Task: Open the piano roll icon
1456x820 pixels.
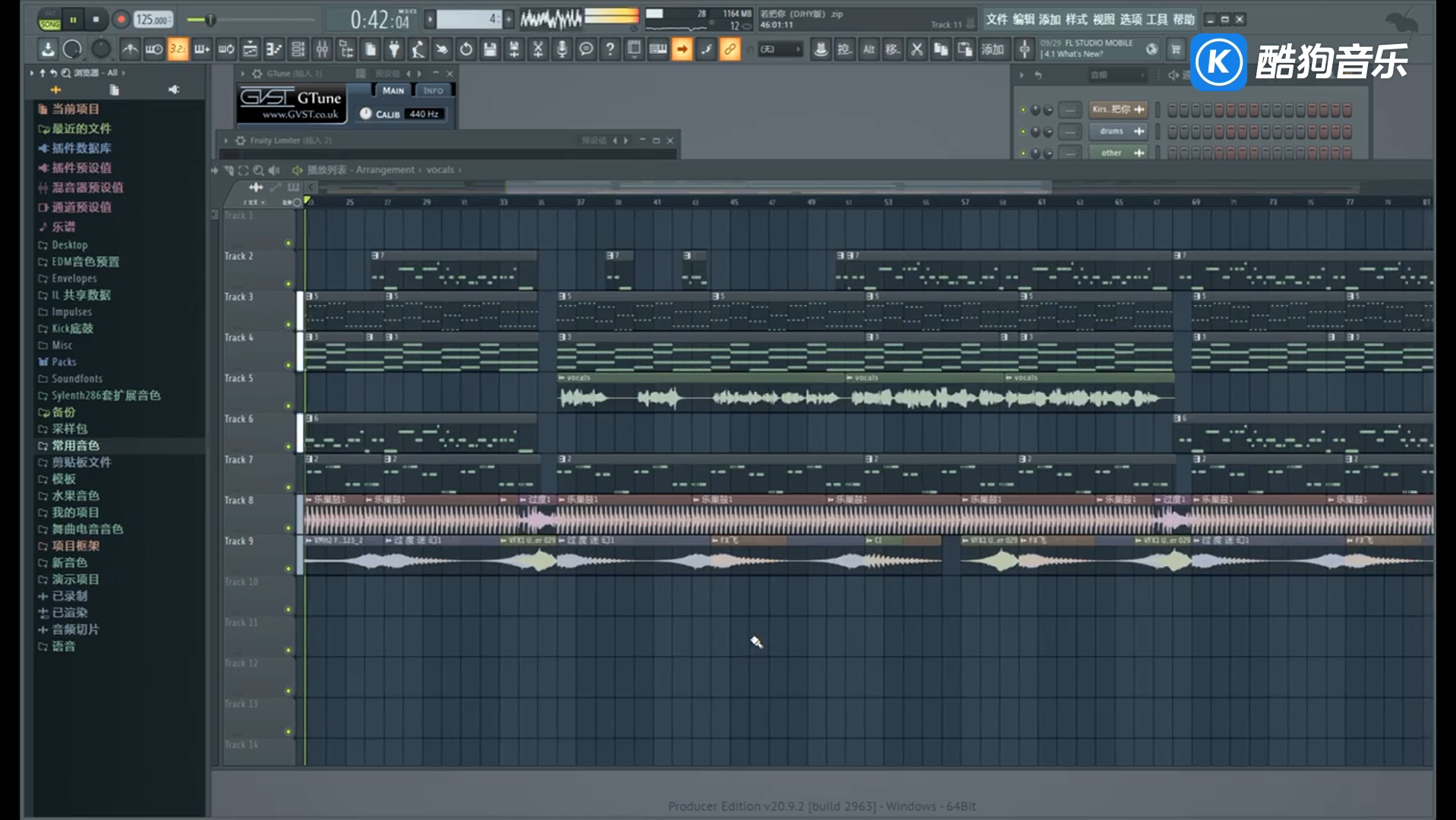Action: point(274,49)
